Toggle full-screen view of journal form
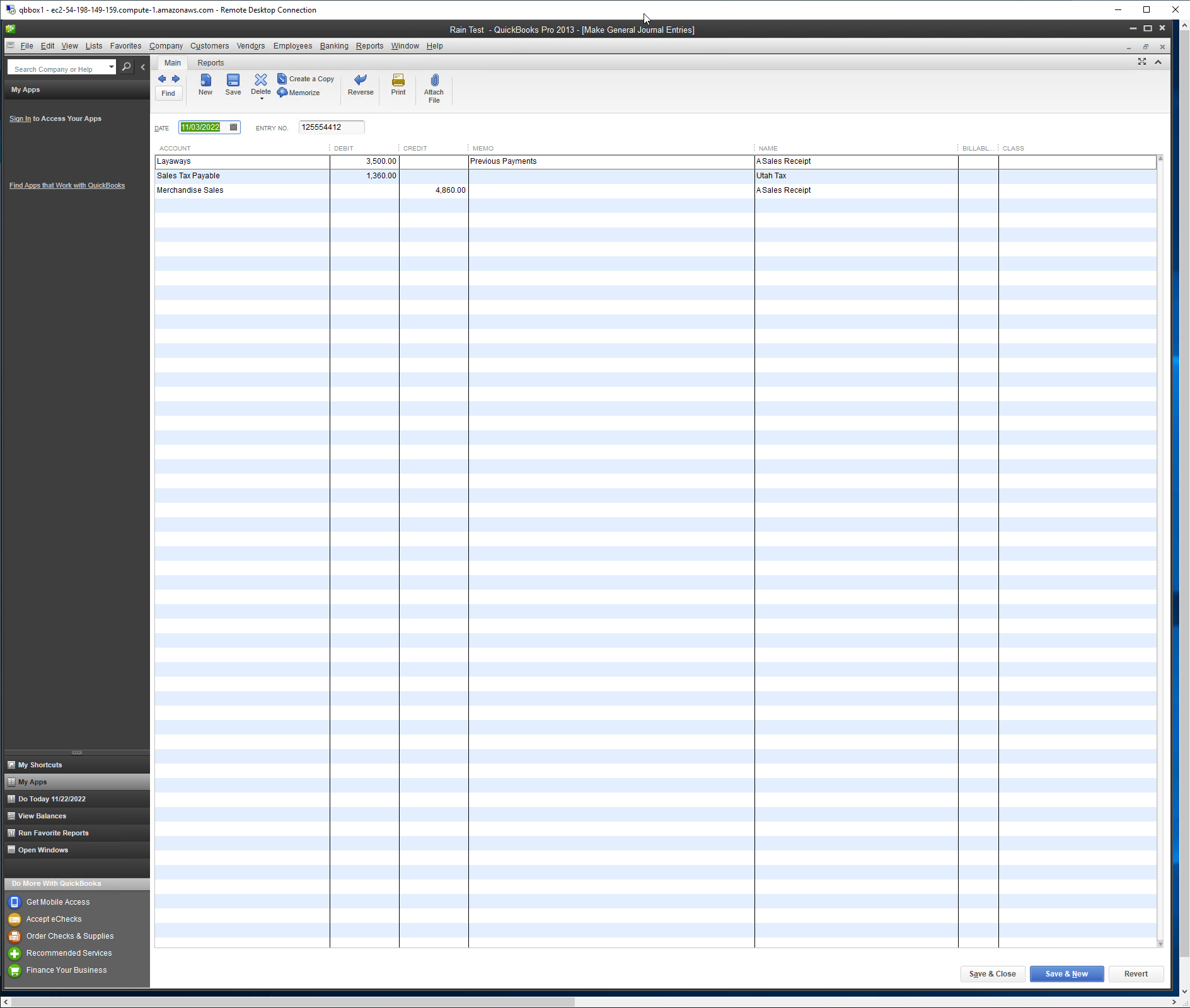 (x=1142, y=62)
